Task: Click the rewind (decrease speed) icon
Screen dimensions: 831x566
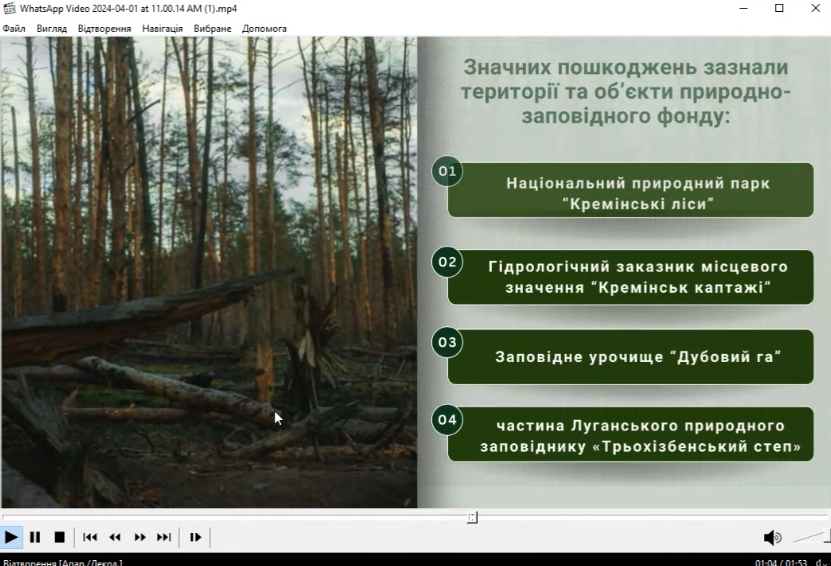Action: 115,537
